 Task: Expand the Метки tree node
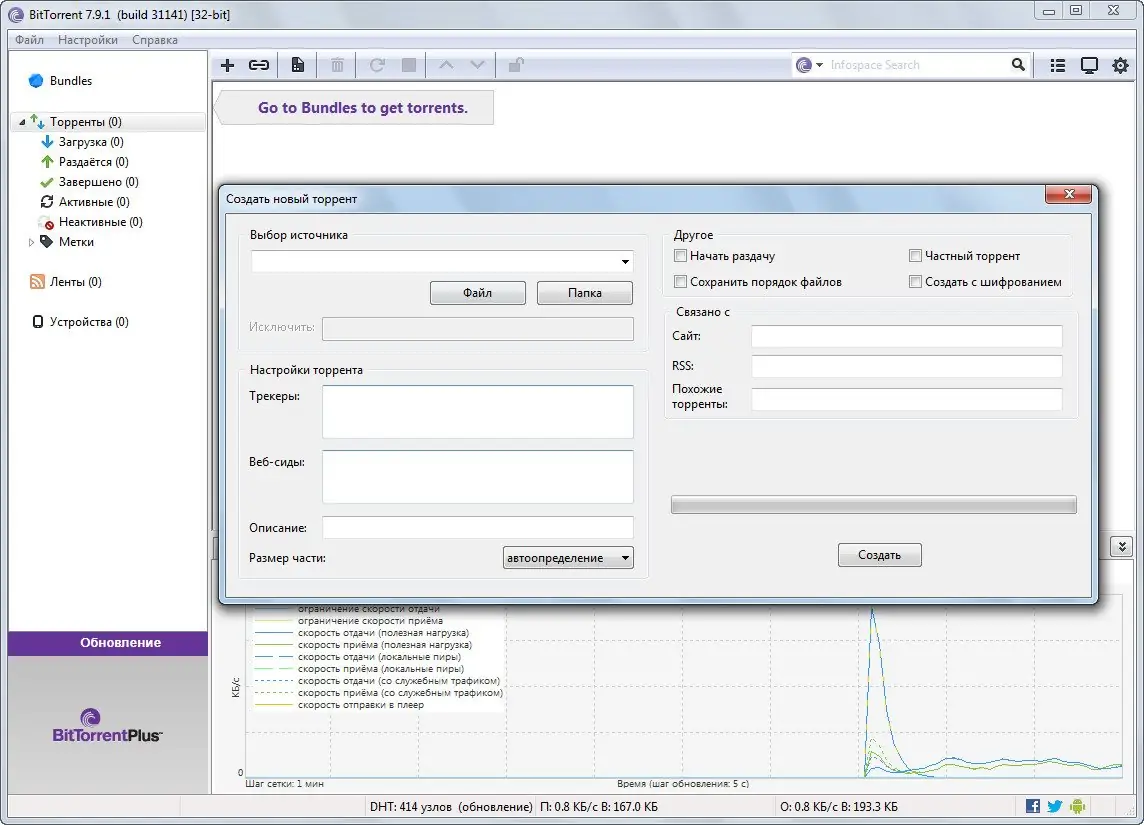tap(31, 242)
